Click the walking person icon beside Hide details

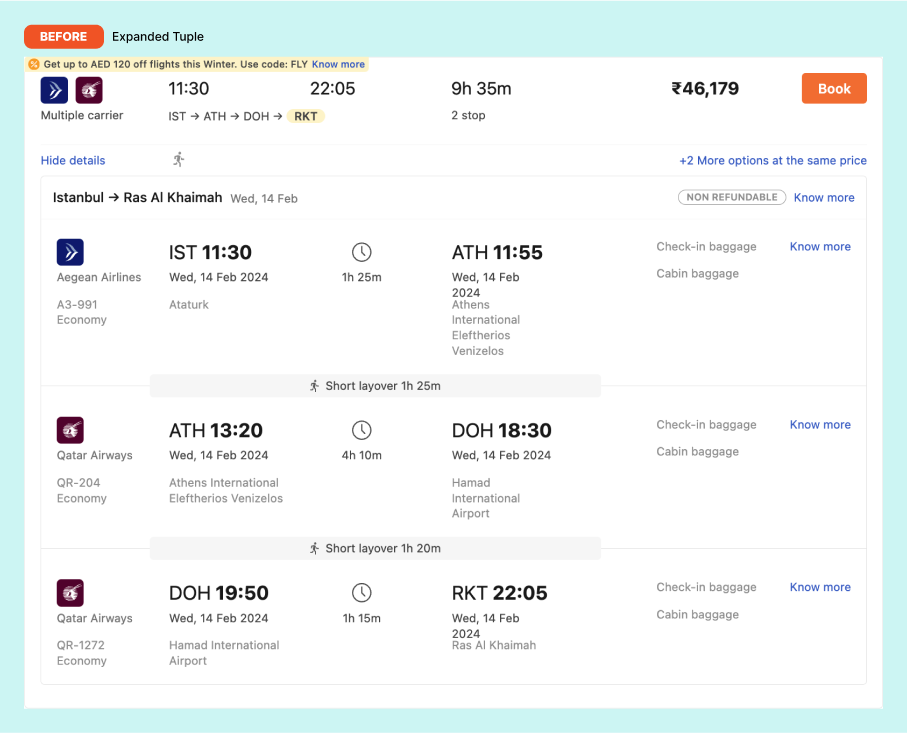[179, 160]
